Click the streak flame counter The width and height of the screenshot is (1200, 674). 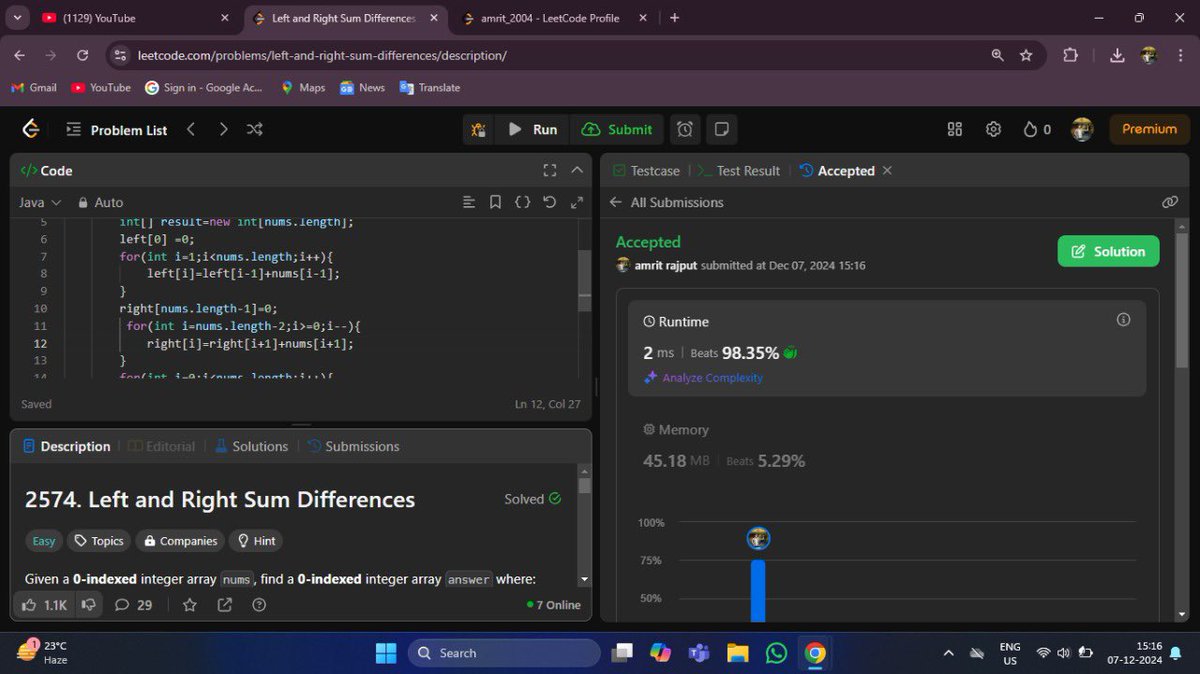(x=1037, y=129)
